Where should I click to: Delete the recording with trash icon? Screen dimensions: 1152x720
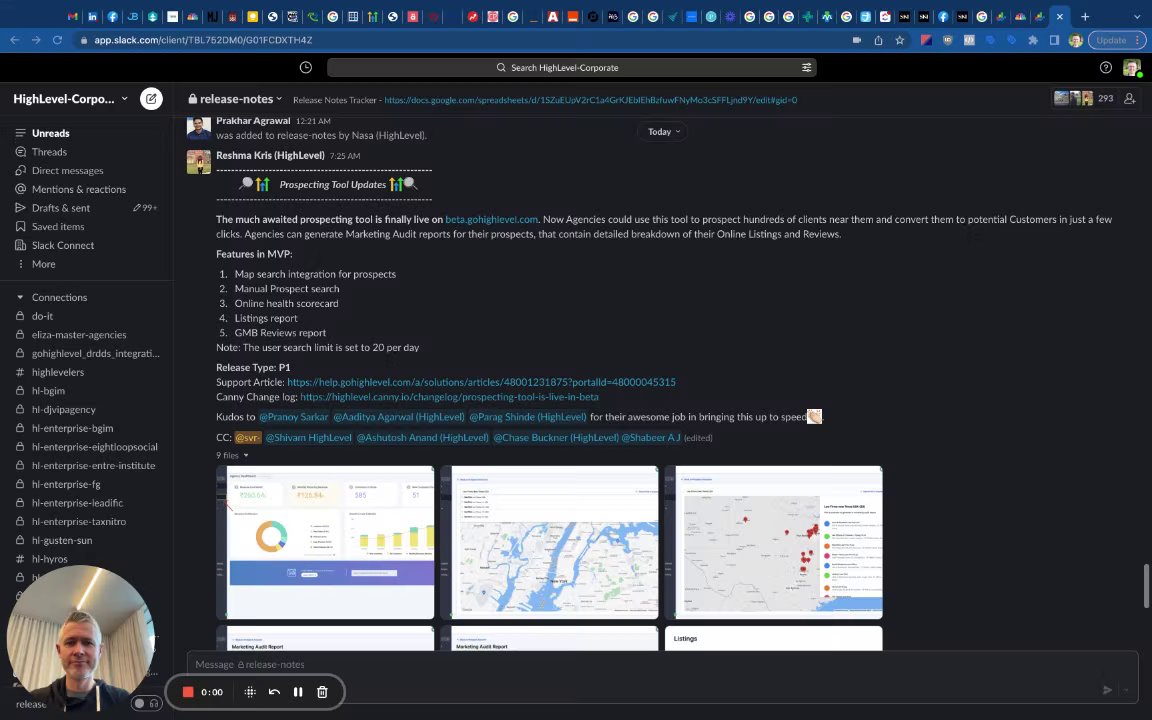(322, 692)
